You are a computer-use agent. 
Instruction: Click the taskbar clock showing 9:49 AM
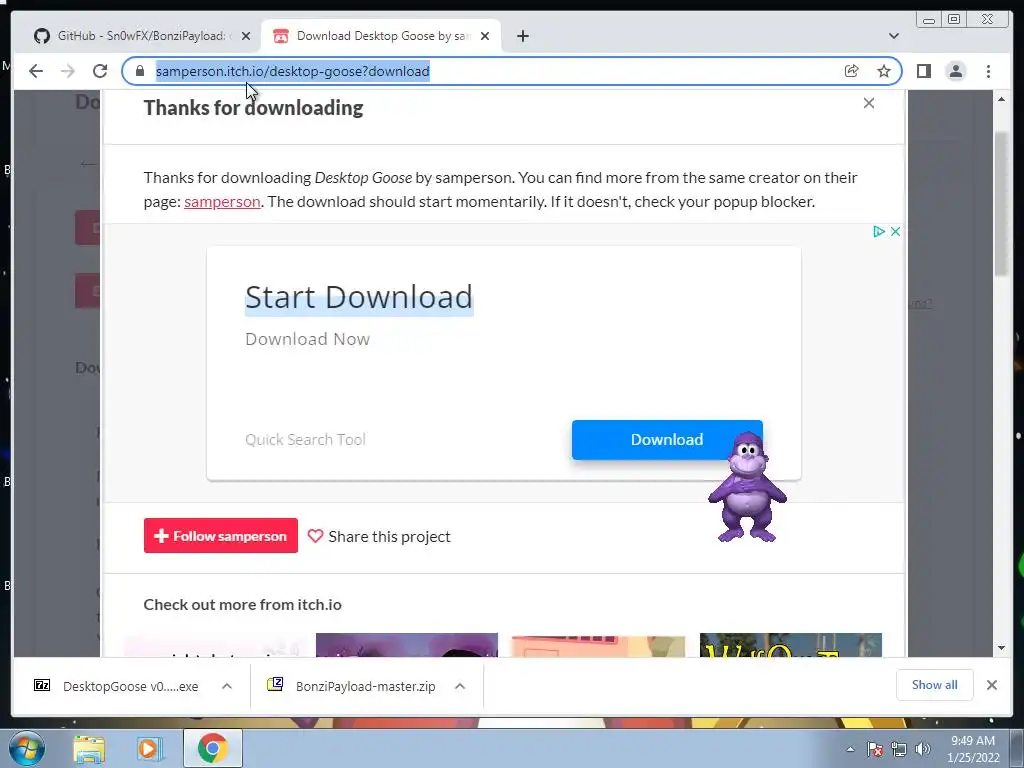[x=973, y=748]
